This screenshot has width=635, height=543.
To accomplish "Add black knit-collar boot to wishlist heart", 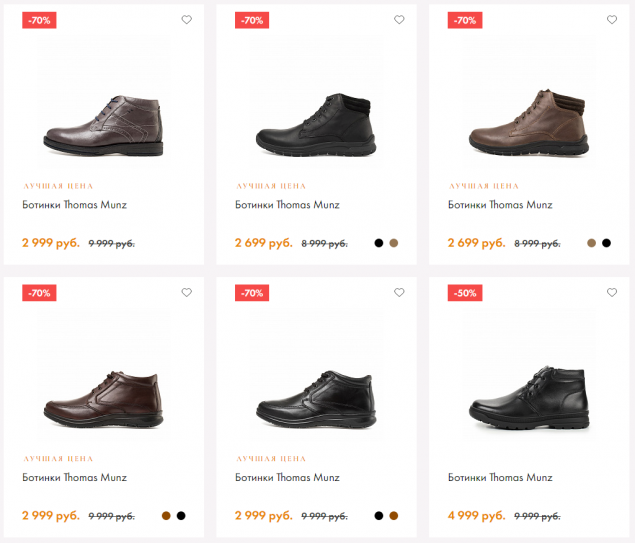I will click(x=399, y=19).
